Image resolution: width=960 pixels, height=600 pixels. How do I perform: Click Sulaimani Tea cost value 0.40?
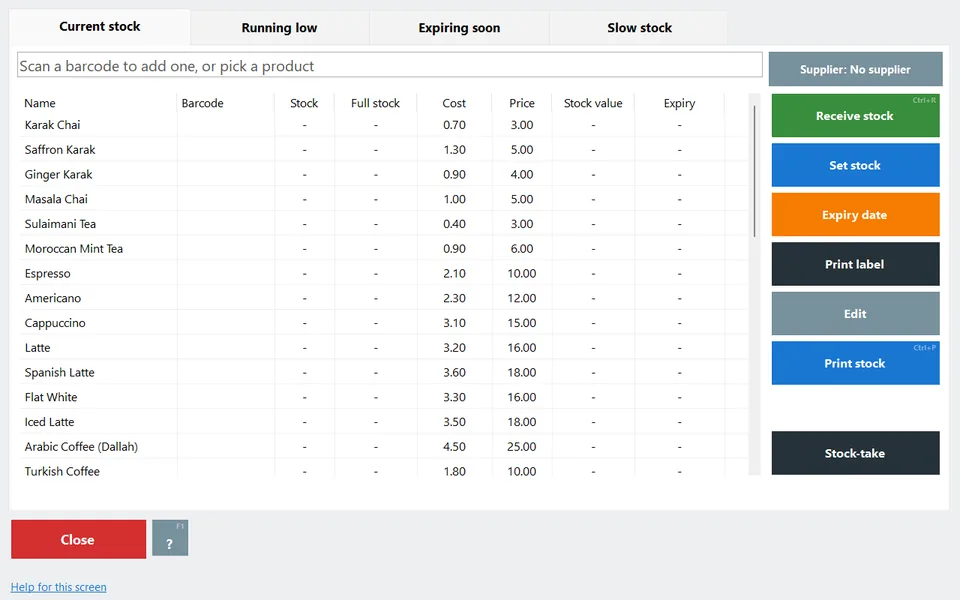coord(454,224)
